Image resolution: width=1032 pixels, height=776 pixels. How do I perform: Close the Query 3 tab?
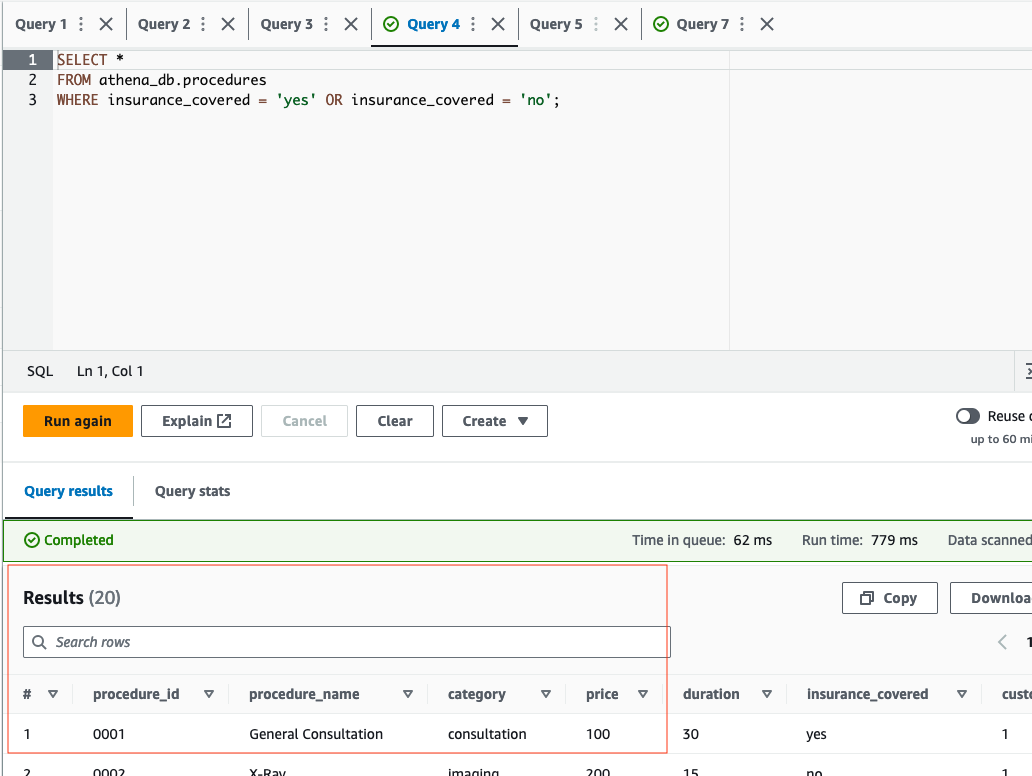point(351,24)
